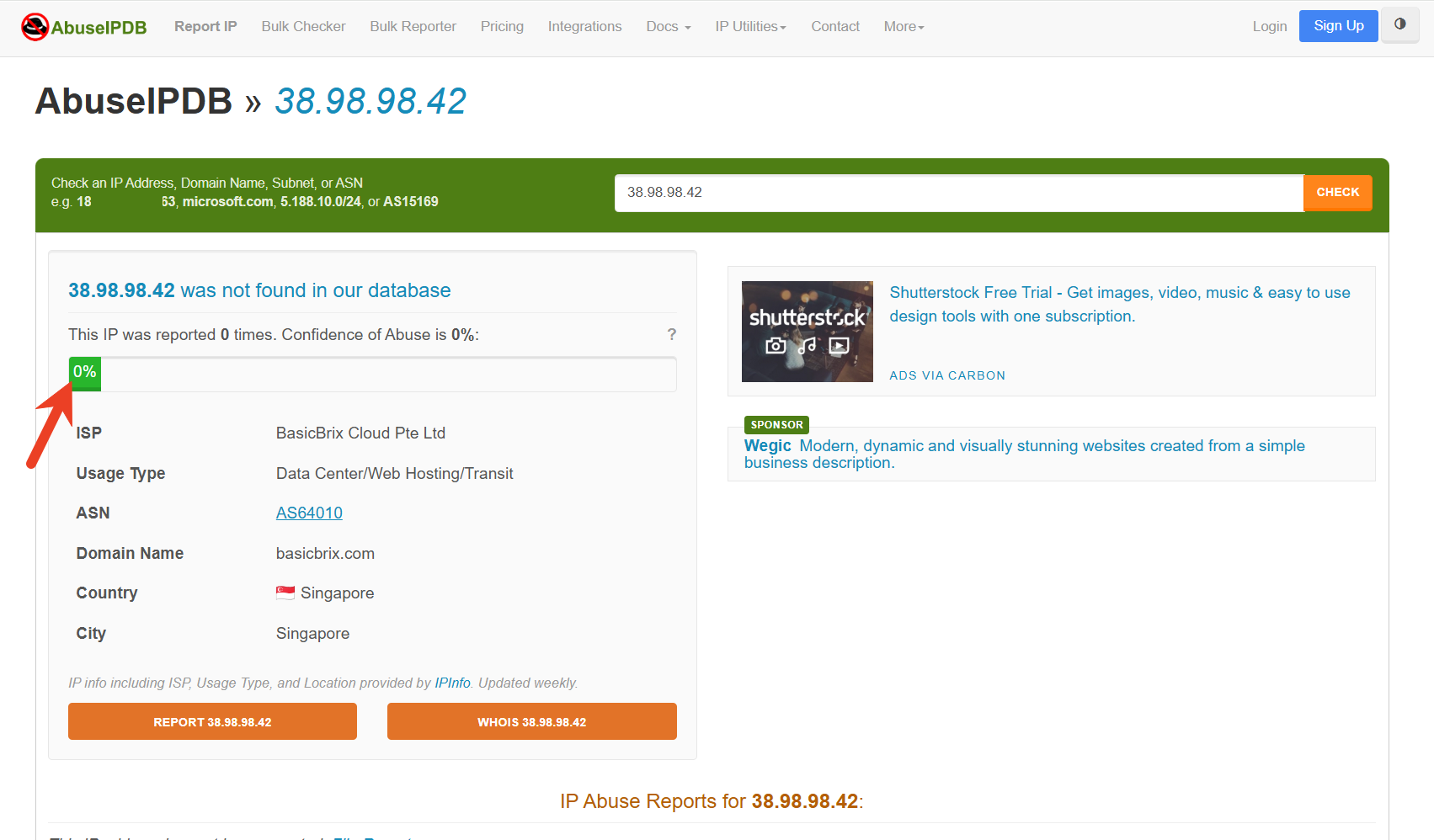Click the orange CHECK button

pos(1338,193)
